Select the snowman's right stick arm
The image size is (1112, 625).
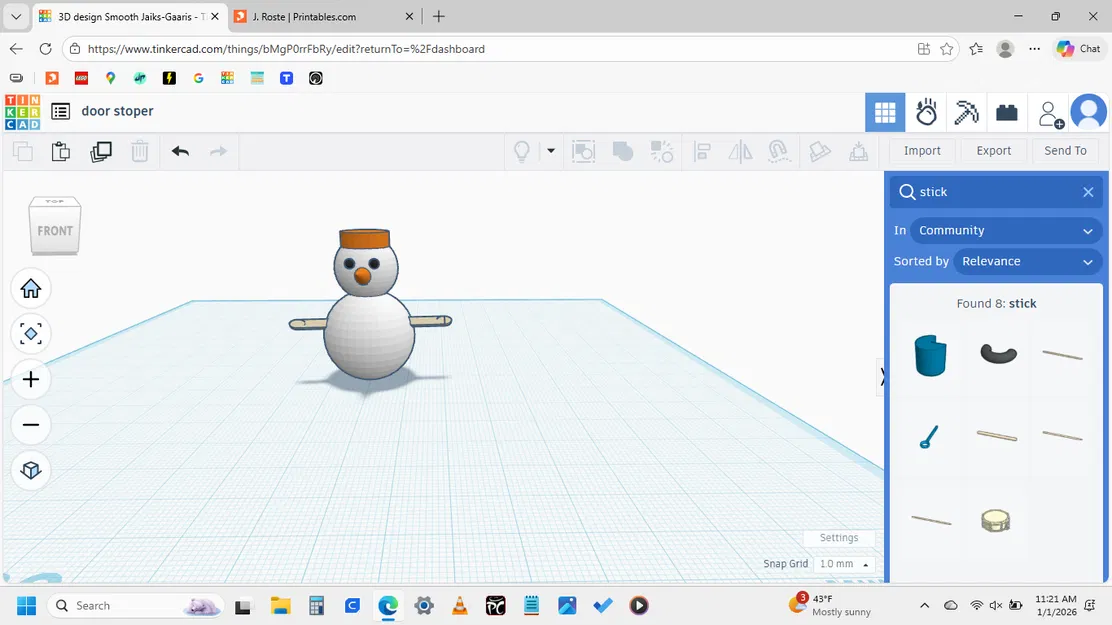[431, 321]
